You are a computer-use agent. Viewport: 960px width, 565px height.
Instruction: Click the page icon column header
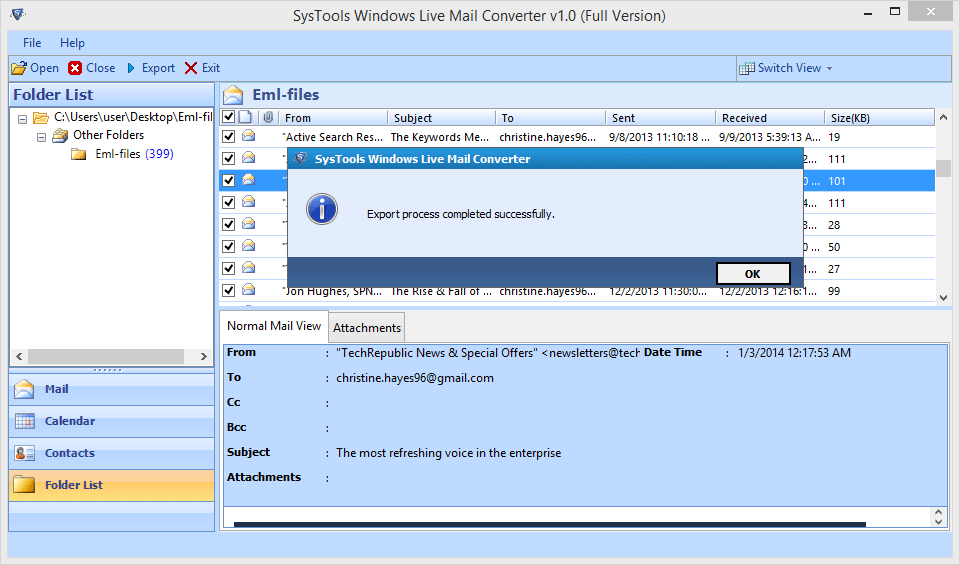[x=246, y=117]
